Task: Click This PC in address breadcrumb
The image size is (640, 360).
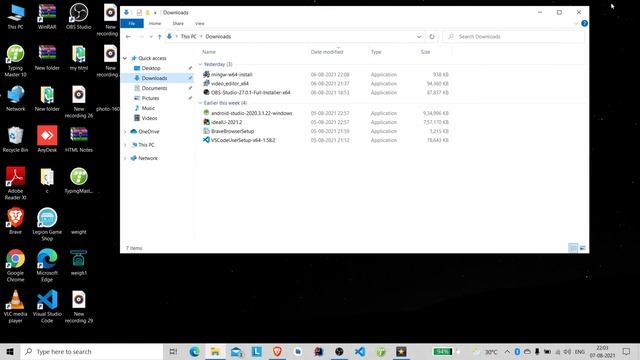Action: (x=189, y=36)
